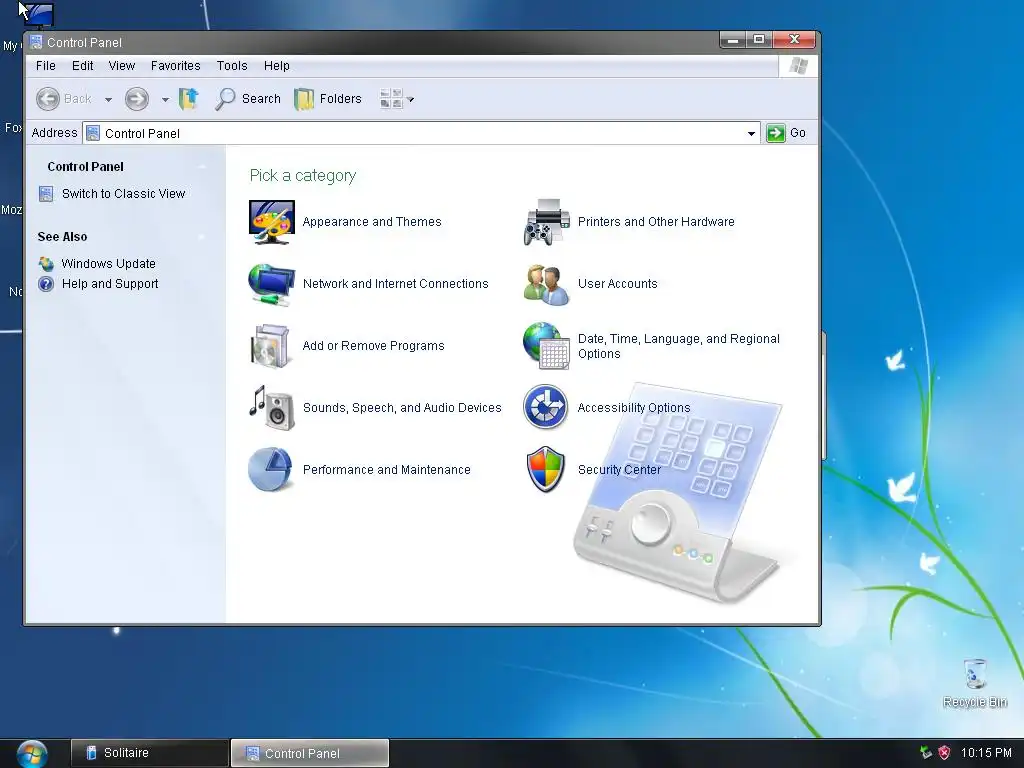Click the Network and Internet Connections label
The image size is (1024, 768).
[395, 284]
